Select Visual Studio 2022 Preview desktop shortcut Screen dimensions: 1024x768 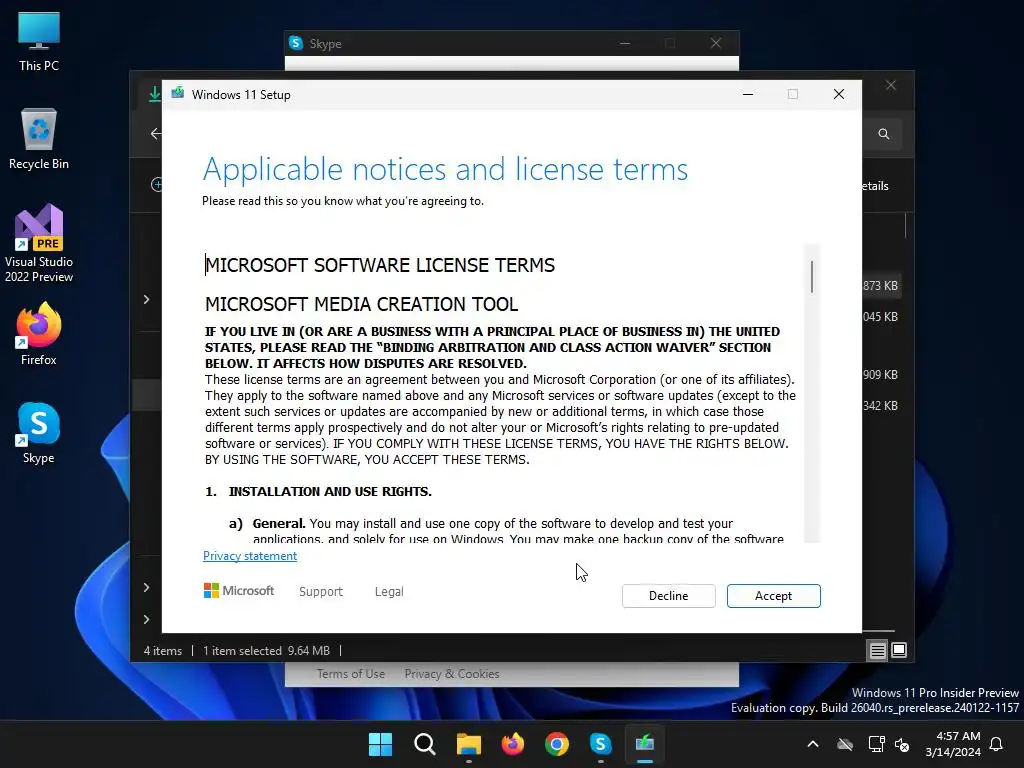click(39, 244)
